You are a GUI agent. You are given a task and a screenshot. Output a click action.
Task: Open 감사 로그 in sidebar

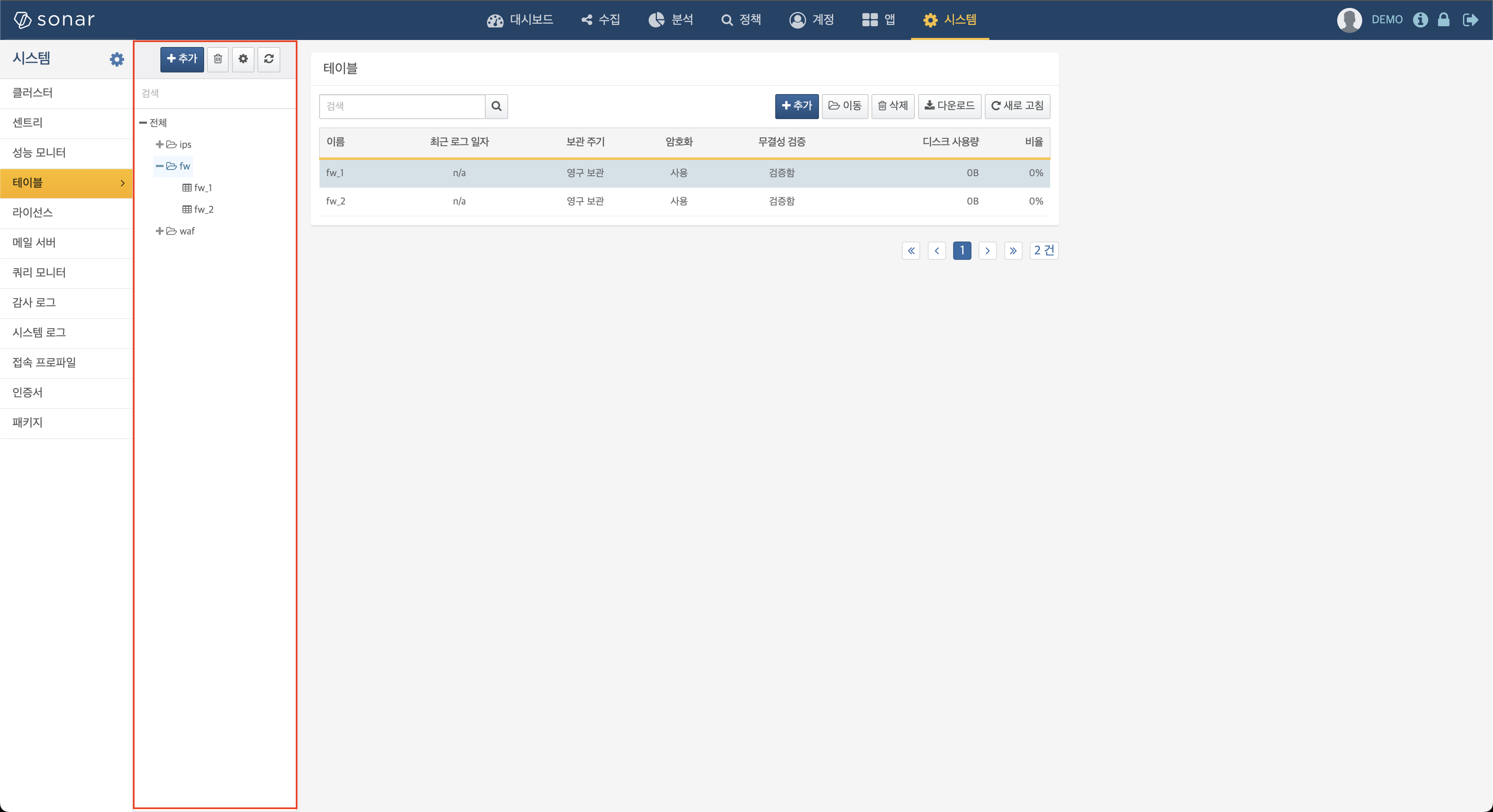[66, 303]
